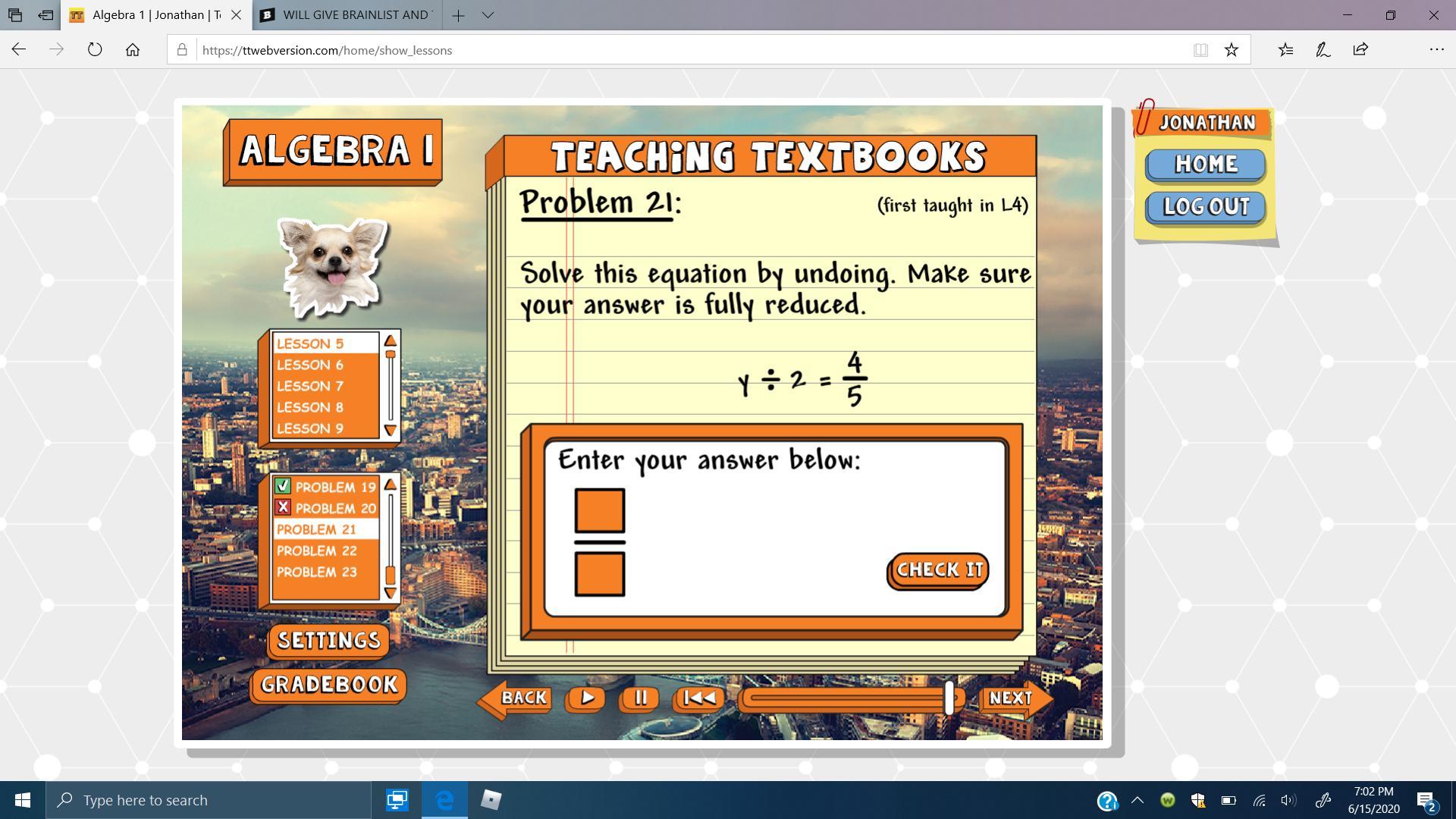Go to the browser home page icon
The height and width of the screenshot is (819, 1456).
133,50
